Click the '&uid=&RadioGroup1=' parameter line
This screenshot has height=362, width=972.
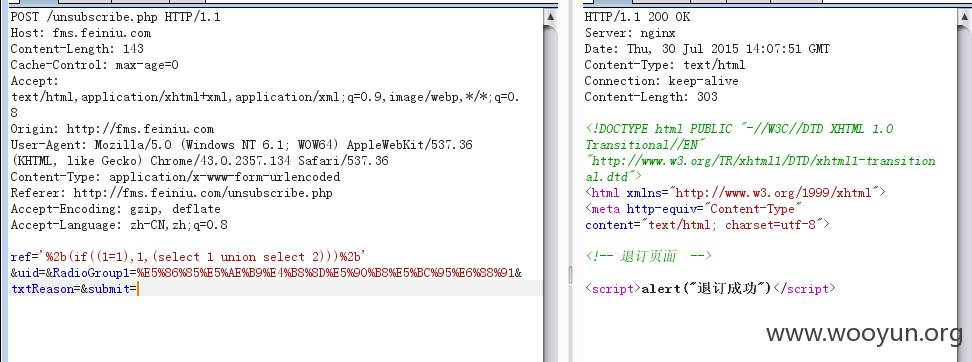[x=266, y=273]
